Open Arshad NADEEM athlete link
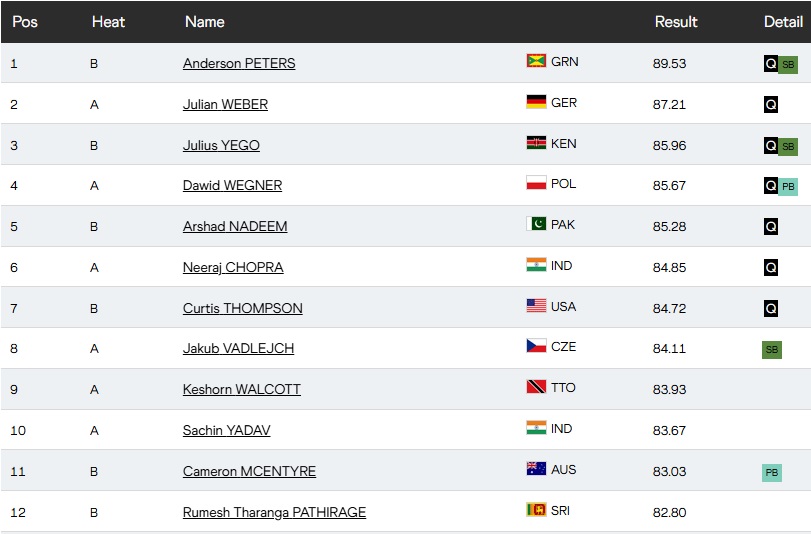Image resolution: width=811 pixels, height=534 pixels. click(x=235, y=226)
